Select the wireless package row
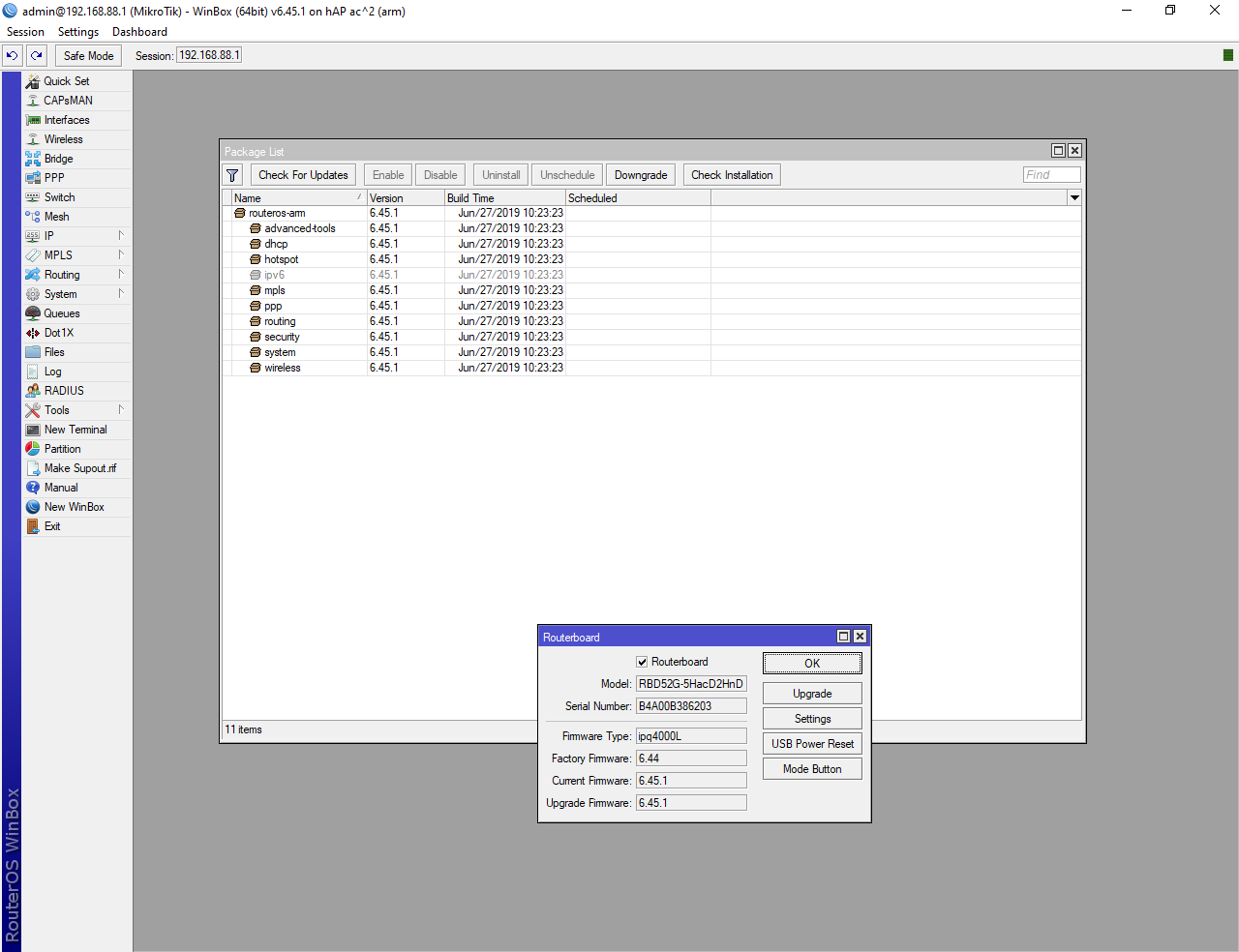 pyautogui.click(x=651, y=368)
